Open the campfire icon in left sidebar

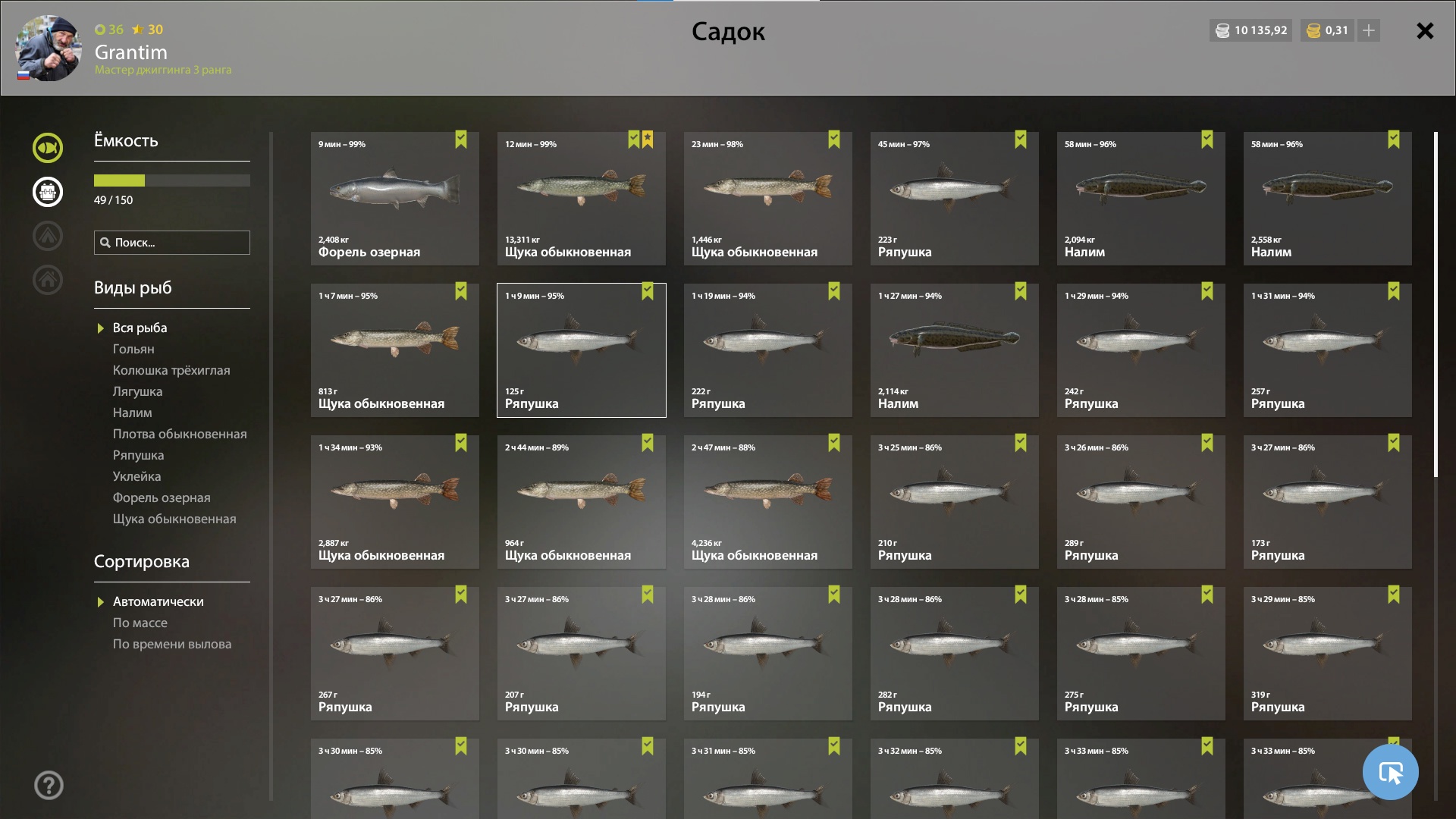(x=48, y=236)
